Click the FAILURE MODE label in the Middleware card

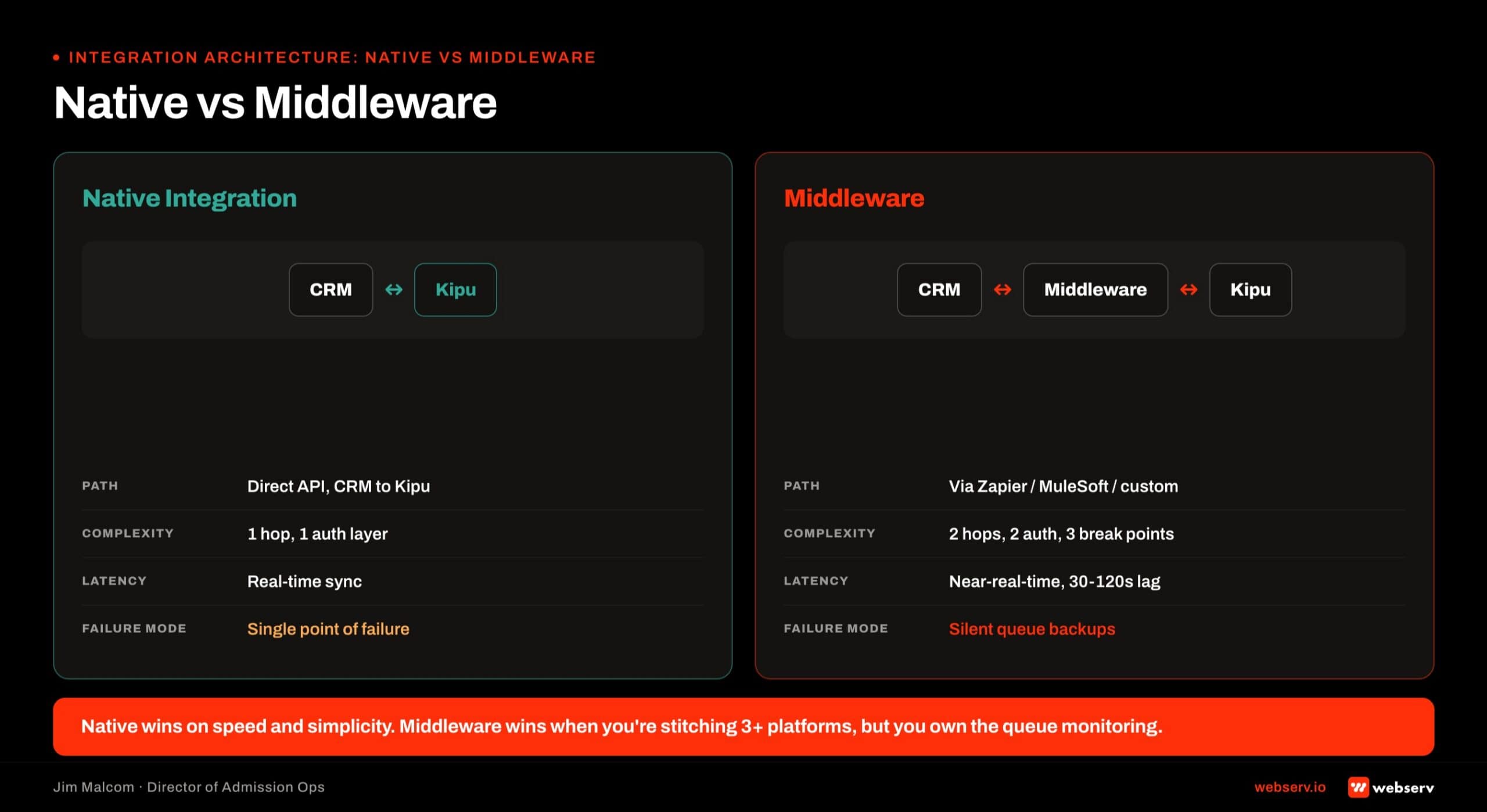click(836, 628)
